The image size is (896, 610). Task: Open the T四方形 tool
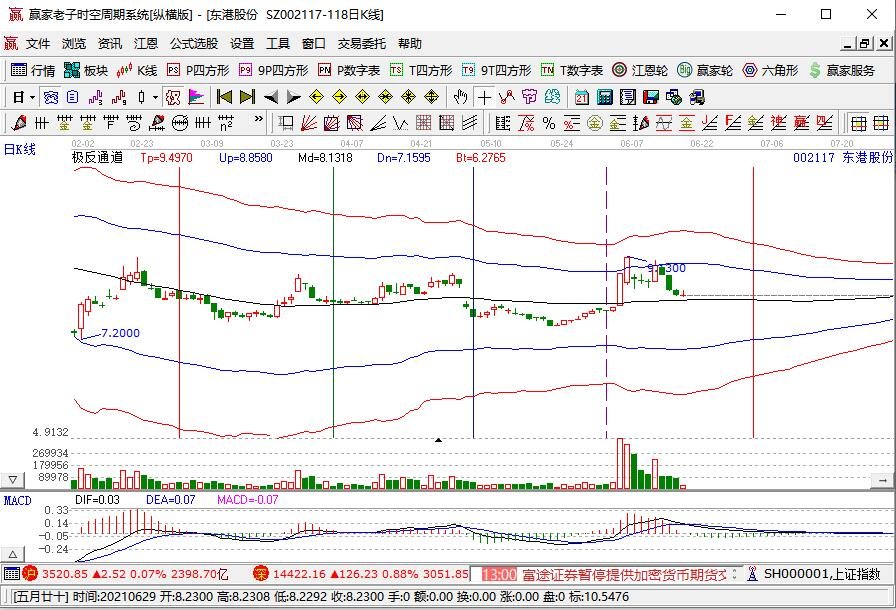(421, 70)
